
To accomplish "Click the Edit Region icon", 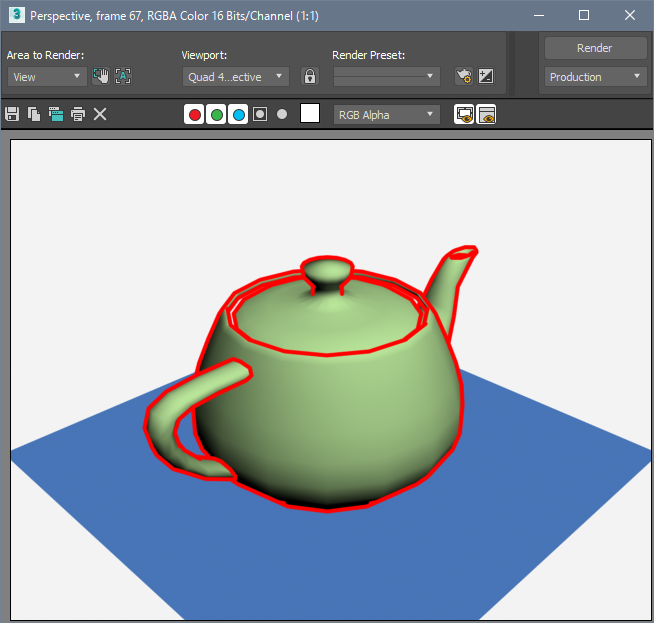I will 101,76.
